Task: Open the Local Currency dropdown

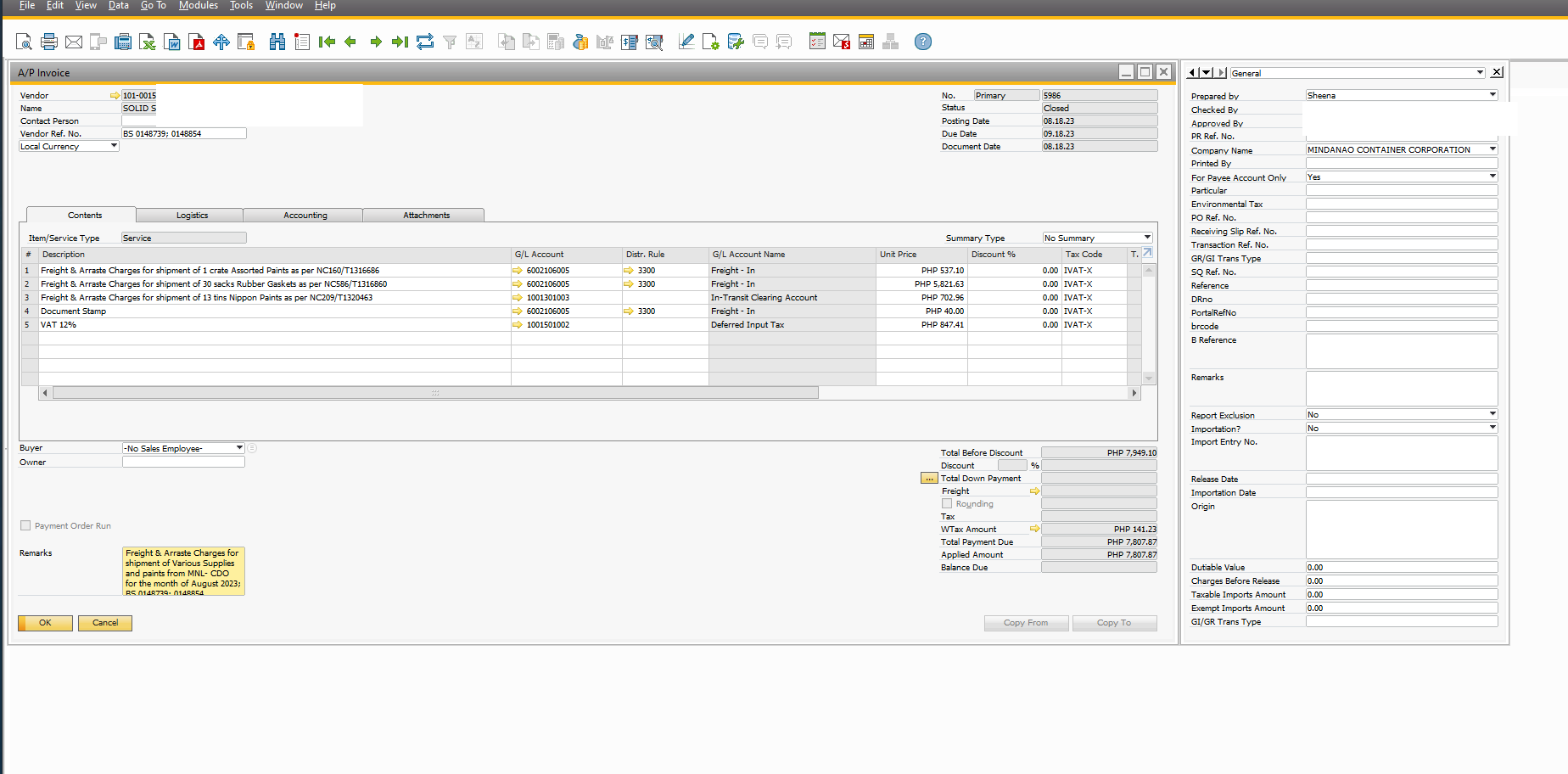Action: point(114,146)
